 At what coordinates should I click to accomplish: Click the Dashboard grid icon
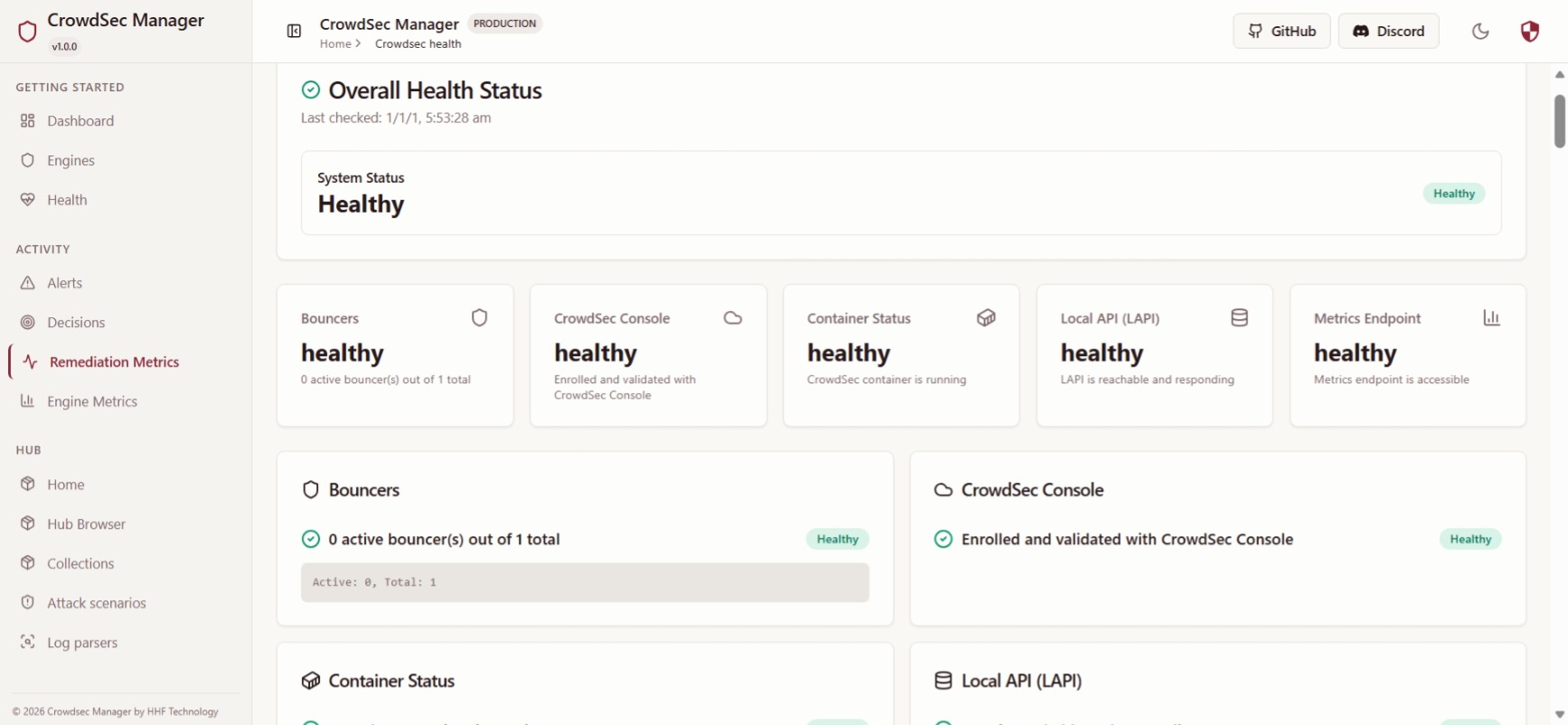(x=28, y=121)
